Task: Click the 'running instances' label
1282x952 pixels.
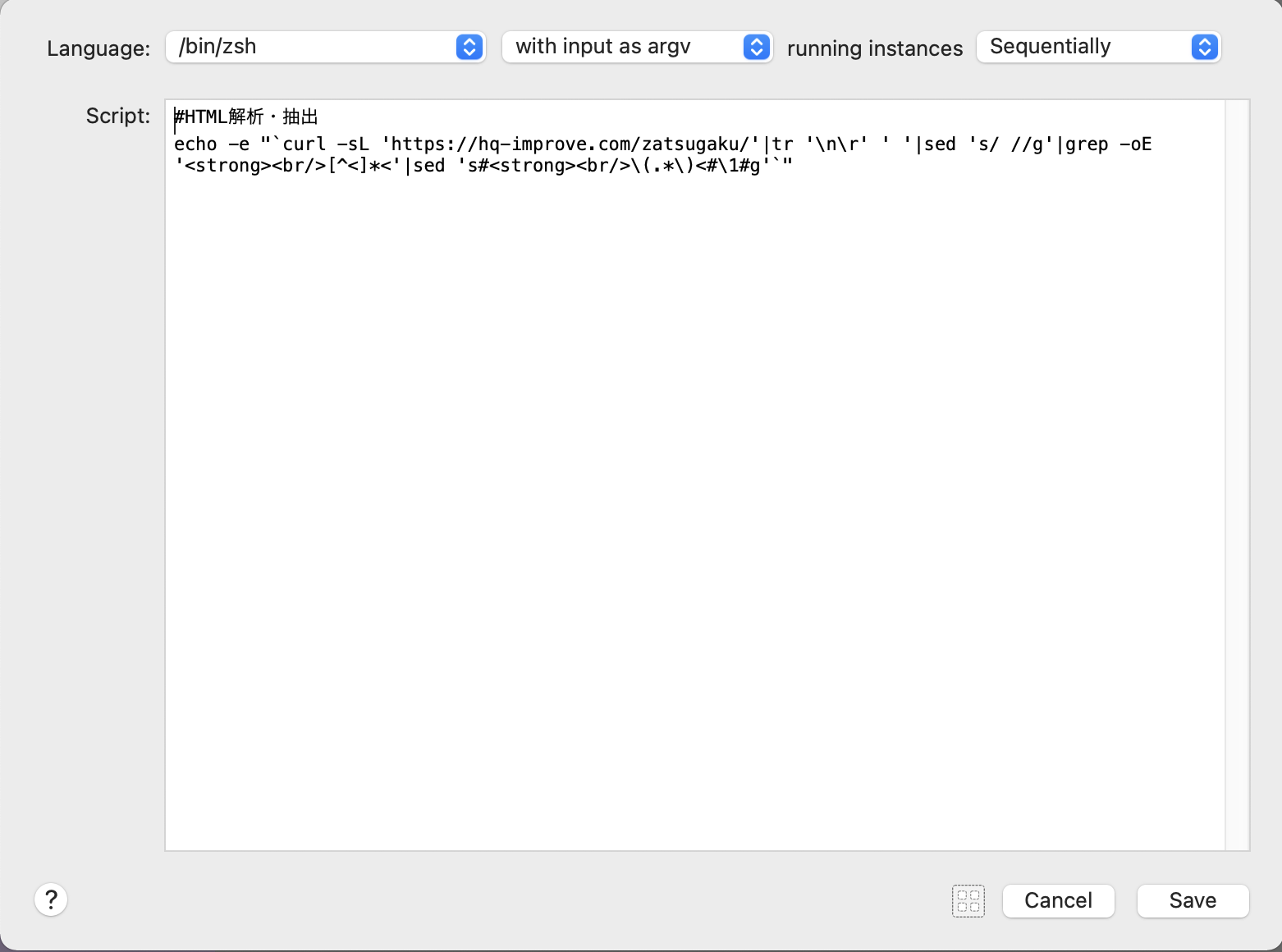Action: tap(875, 48)
